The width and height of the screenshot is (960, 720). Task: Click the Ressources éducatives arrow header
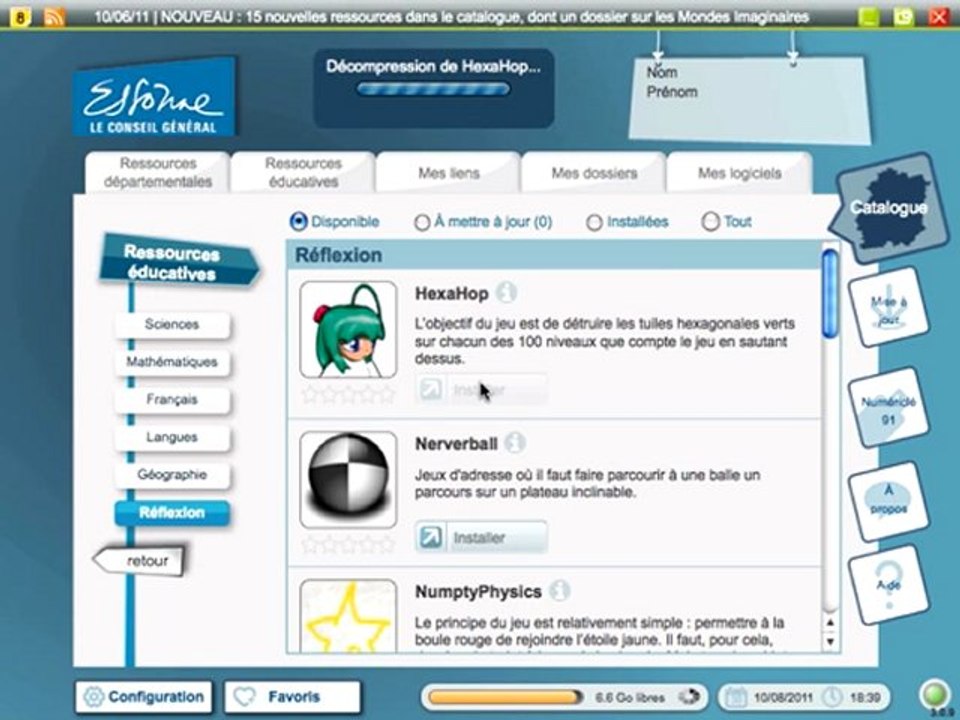[x=179, y=262]
